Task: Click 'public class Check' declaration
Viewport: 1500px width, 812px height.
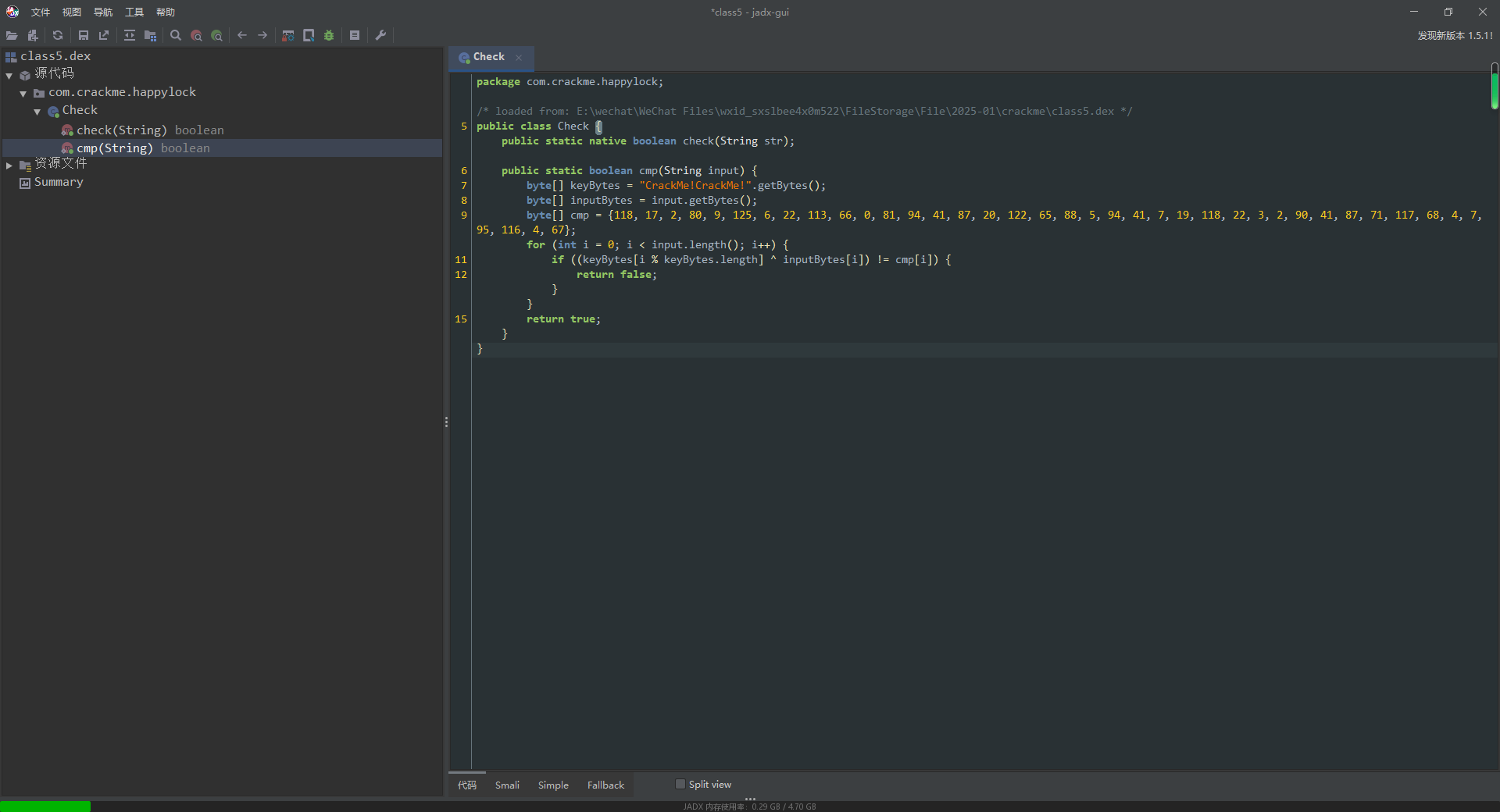Action: tap(533, 126)
